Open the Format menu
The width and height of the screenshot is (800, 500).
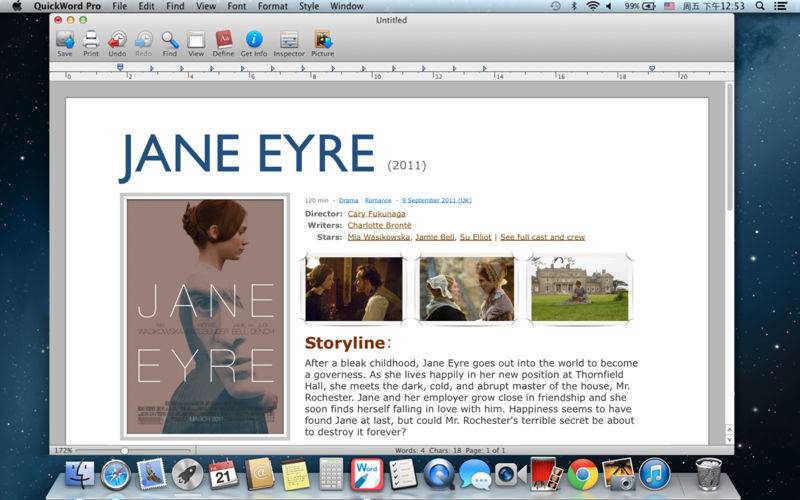[x=273, y=6]
